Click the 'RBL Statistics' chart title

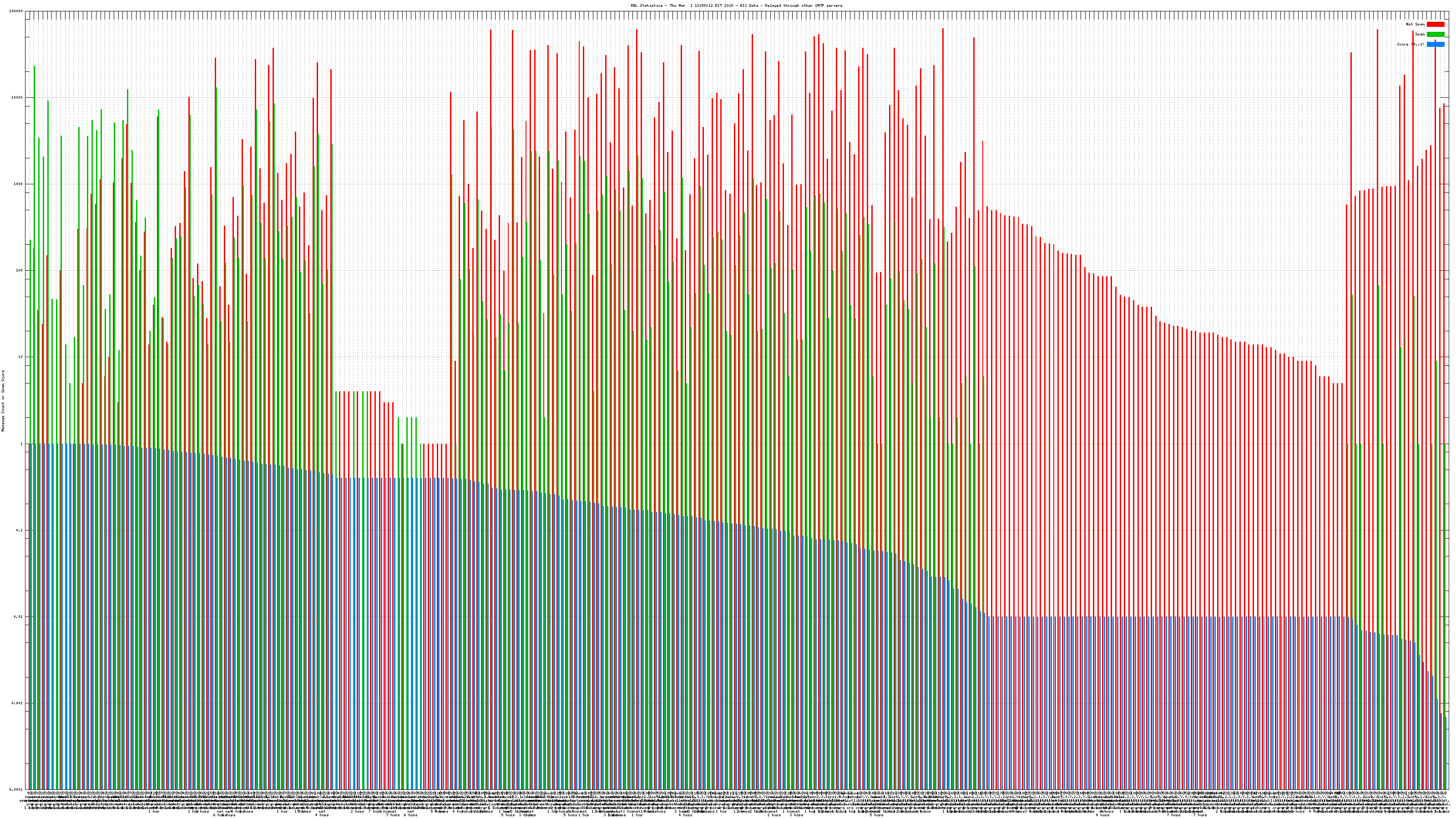coord(646,5)
